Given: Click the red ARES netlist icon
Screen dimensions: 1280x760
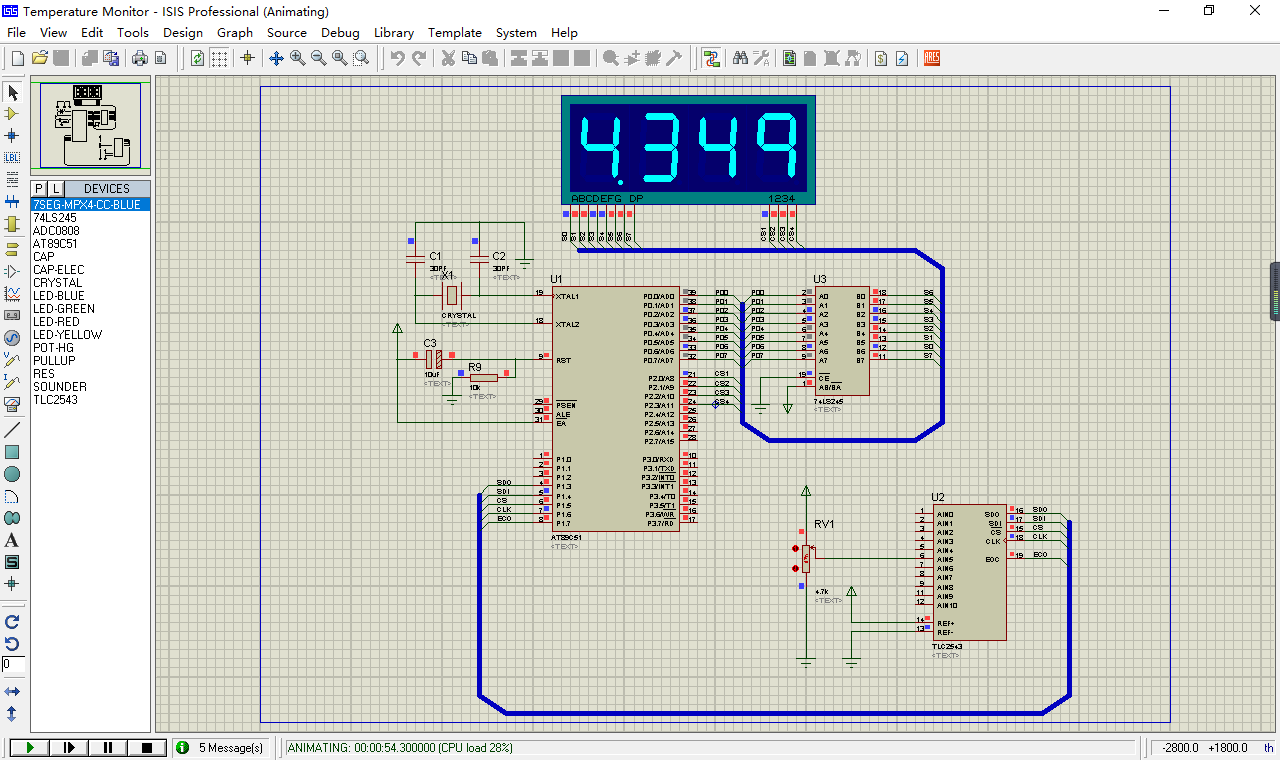Looking at the screenshot, I should tap(932, 58).
